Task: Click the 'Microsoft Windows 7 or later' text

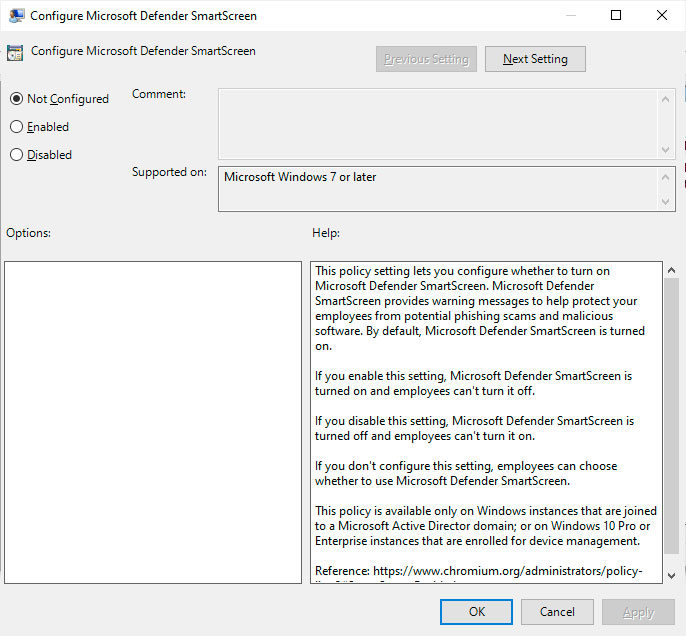Action: click(300, 177)
